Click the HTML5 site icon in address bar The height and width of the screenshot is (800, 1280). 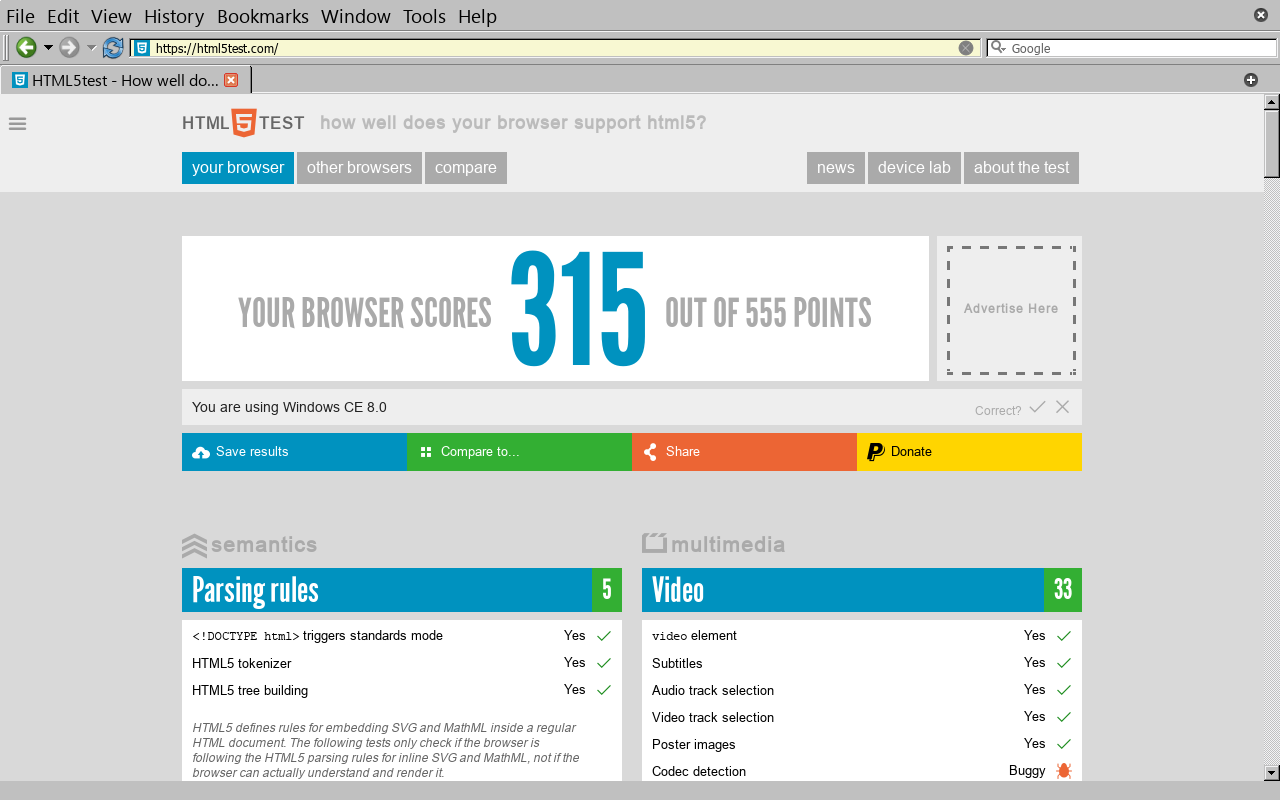tap(142, 48)
